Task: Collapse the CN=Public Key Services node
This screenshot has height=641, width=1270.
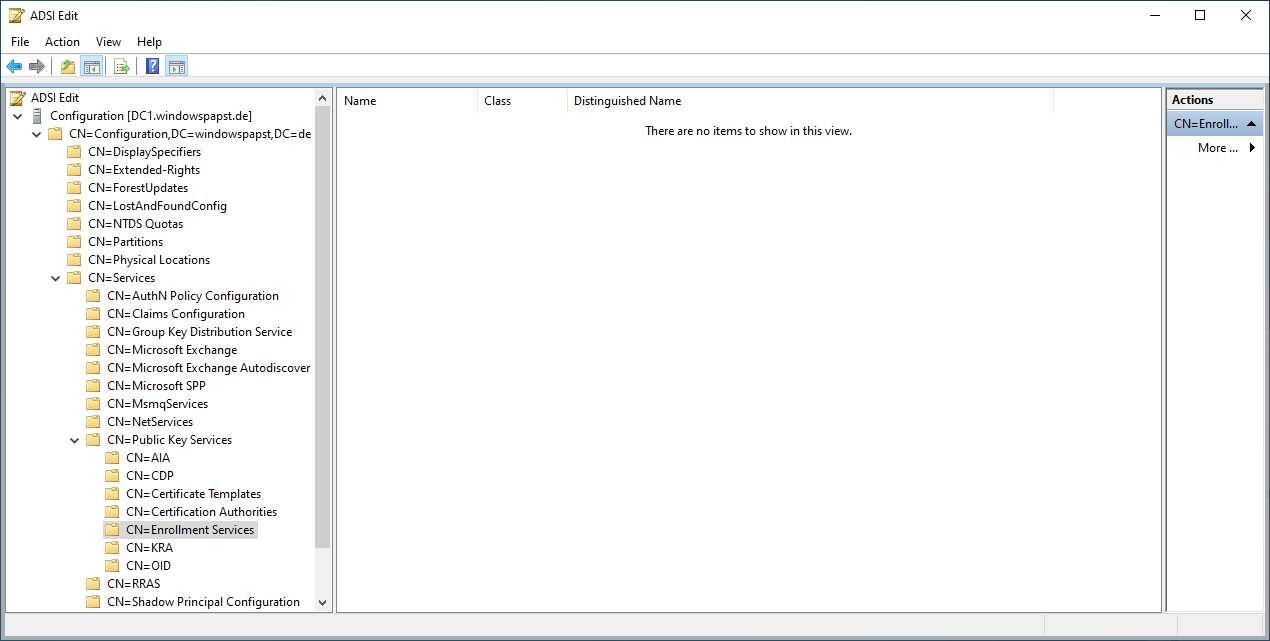Action: tap(75, 440)
